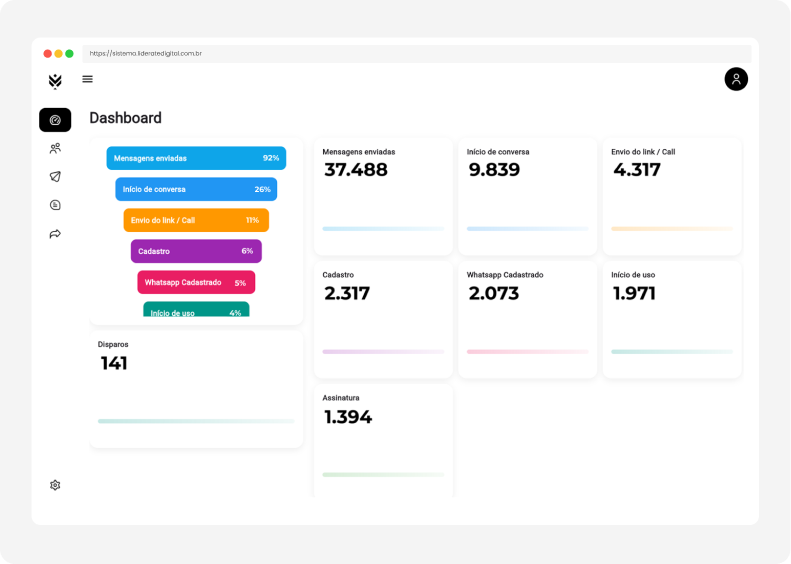Open settings gear at sidebar bottom
Viewport: 791px width, 564px height.
[x=55, y=485]
